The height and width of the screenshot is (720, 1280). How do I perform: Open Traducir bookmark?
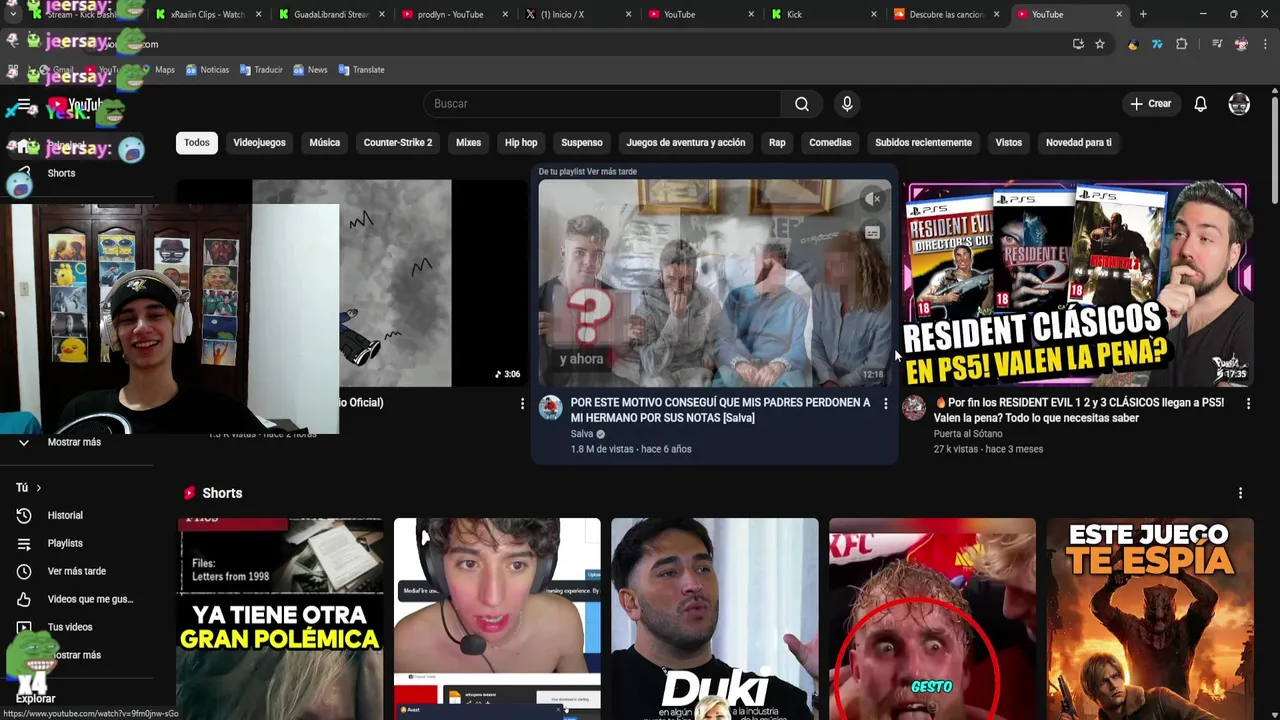[x=261, y=70]
